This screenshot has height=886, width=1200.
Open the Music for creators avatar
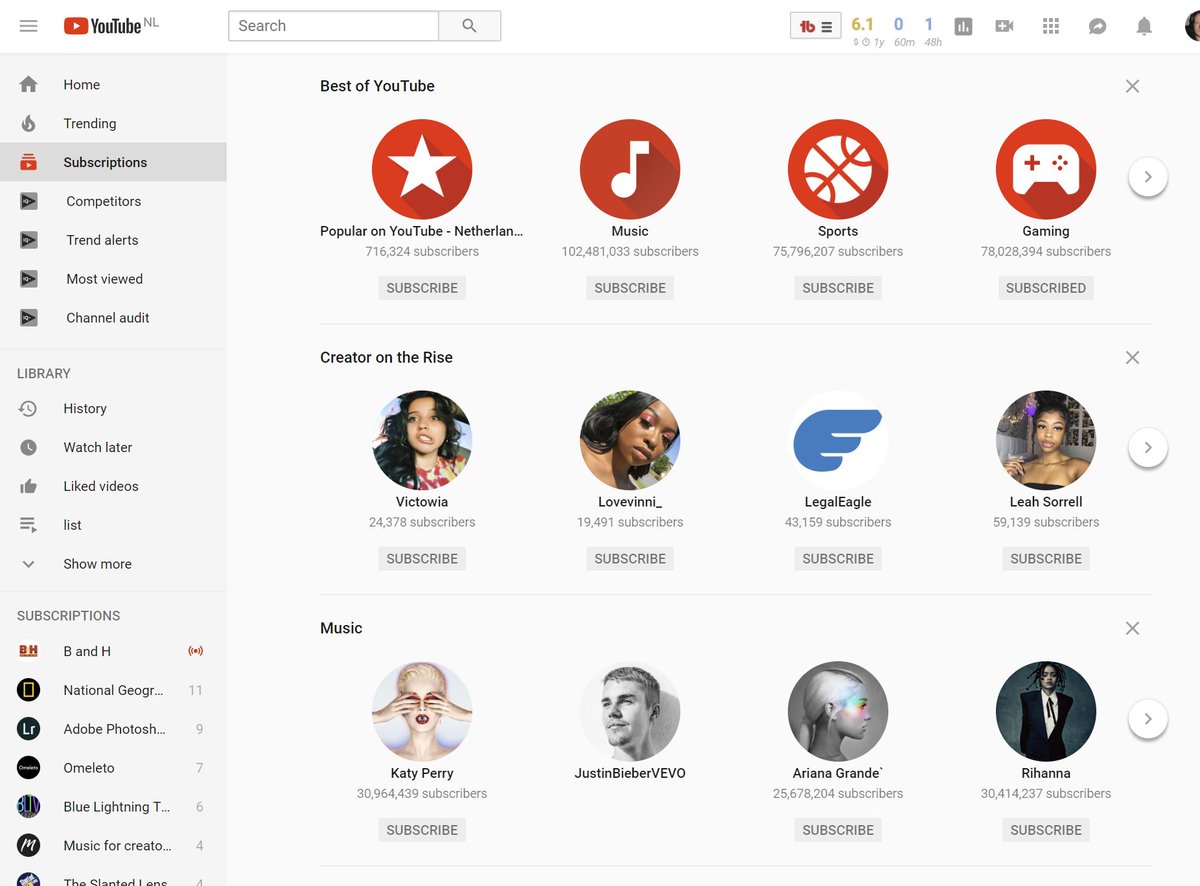point(28,847)
